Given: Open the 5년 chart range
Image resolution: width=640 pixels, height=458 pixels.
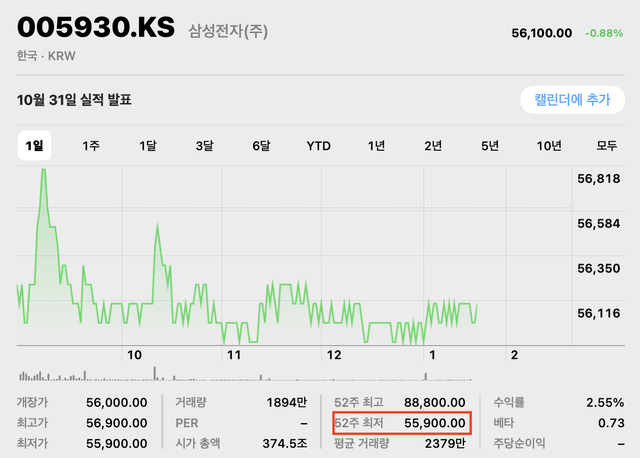Looking at the screenshot, I should (490, 146).
